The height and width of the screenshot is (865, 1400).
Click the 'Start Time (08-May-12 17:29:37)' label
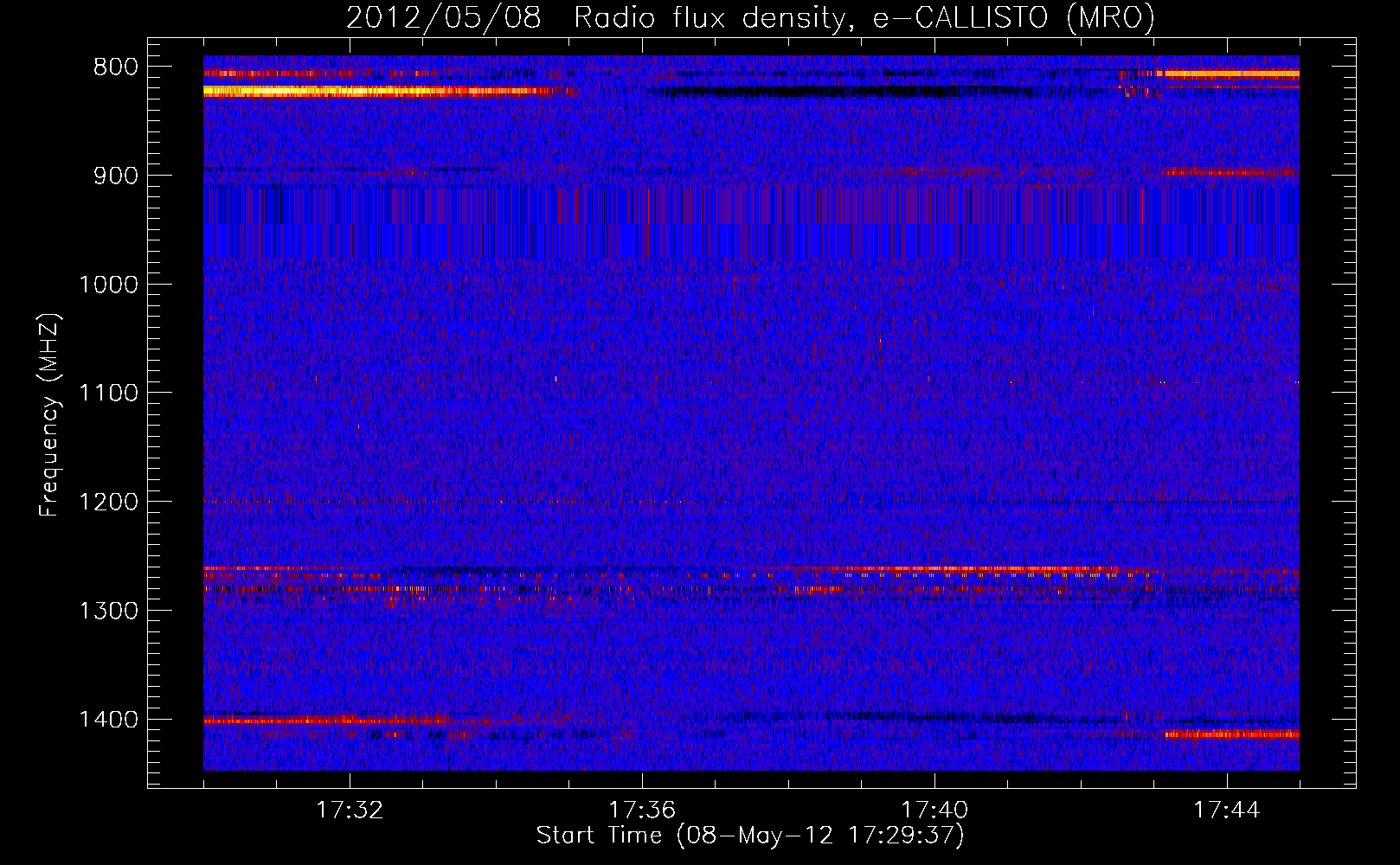(x=750, y=836)
